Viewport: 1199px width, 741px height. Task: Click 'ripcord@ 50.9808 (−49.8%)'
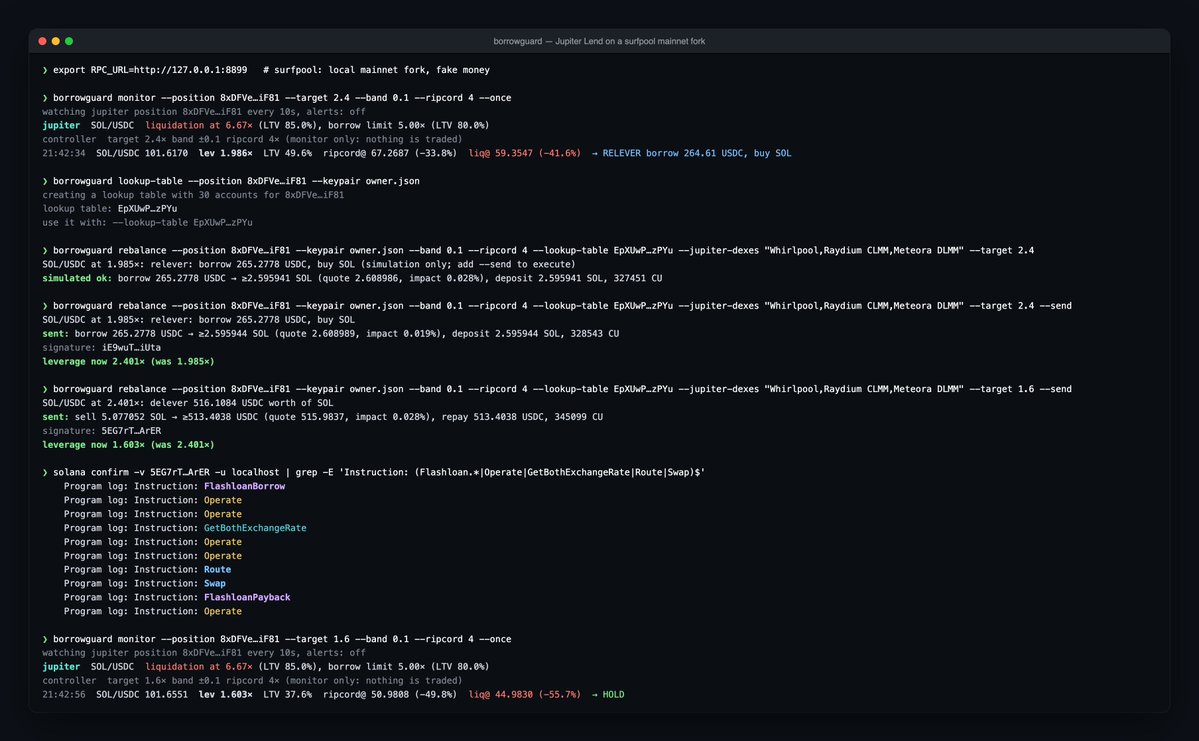[389, 694]
